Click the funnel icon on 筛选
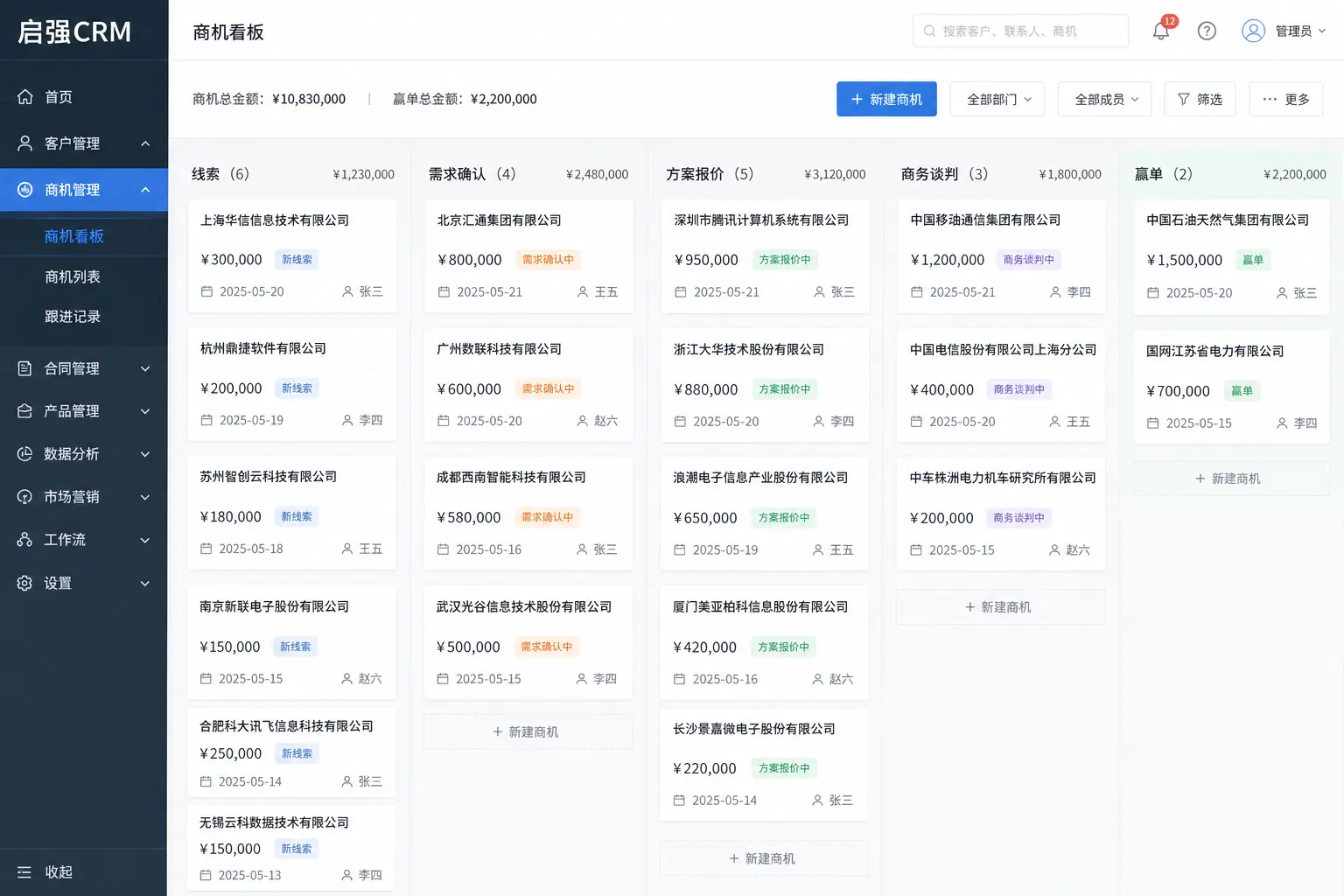Image resolution: width=1344 pixels, height=896 pixels. click(x=1183, y=99)
